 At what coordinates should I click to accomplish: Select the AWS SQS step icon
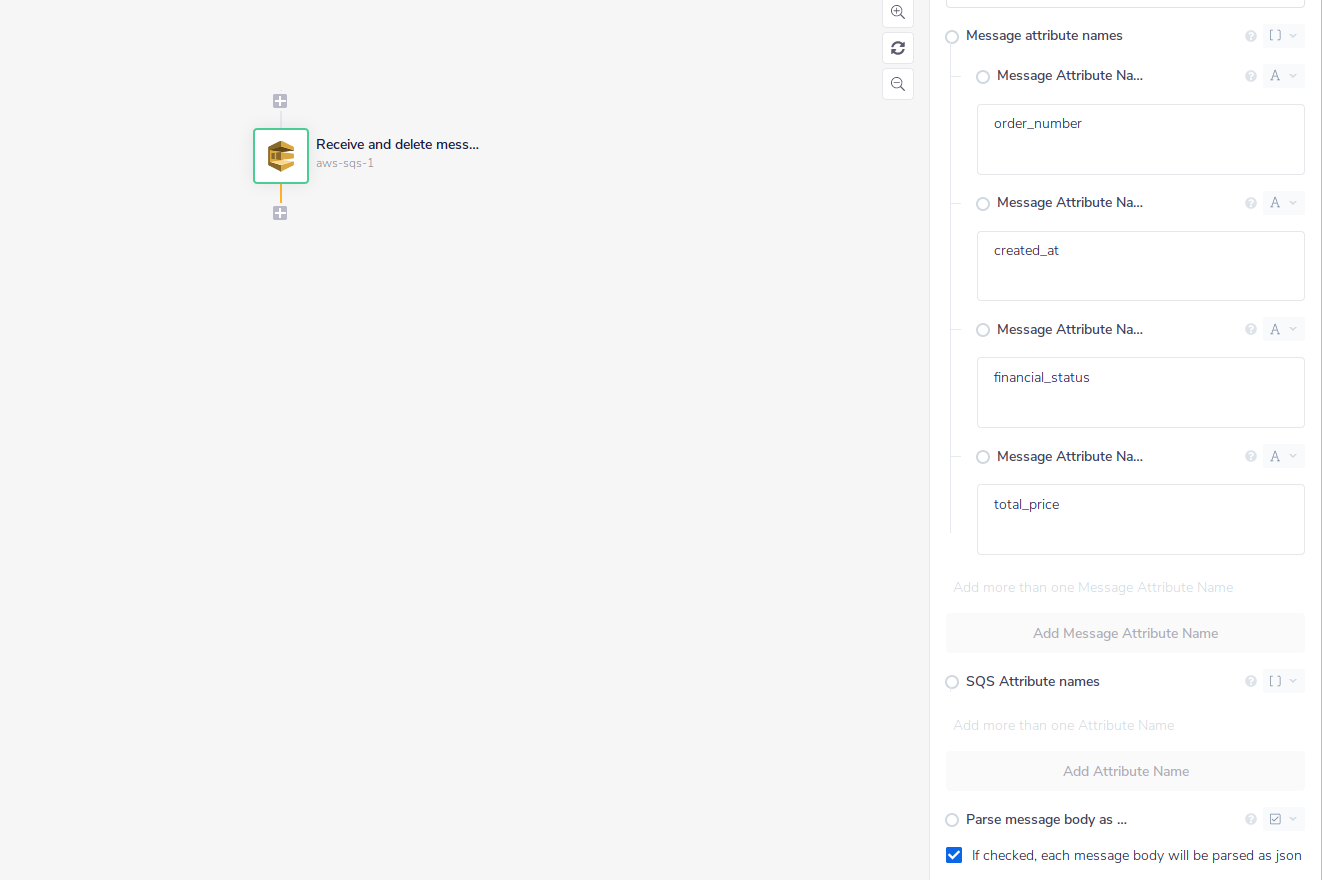point(281,156)
